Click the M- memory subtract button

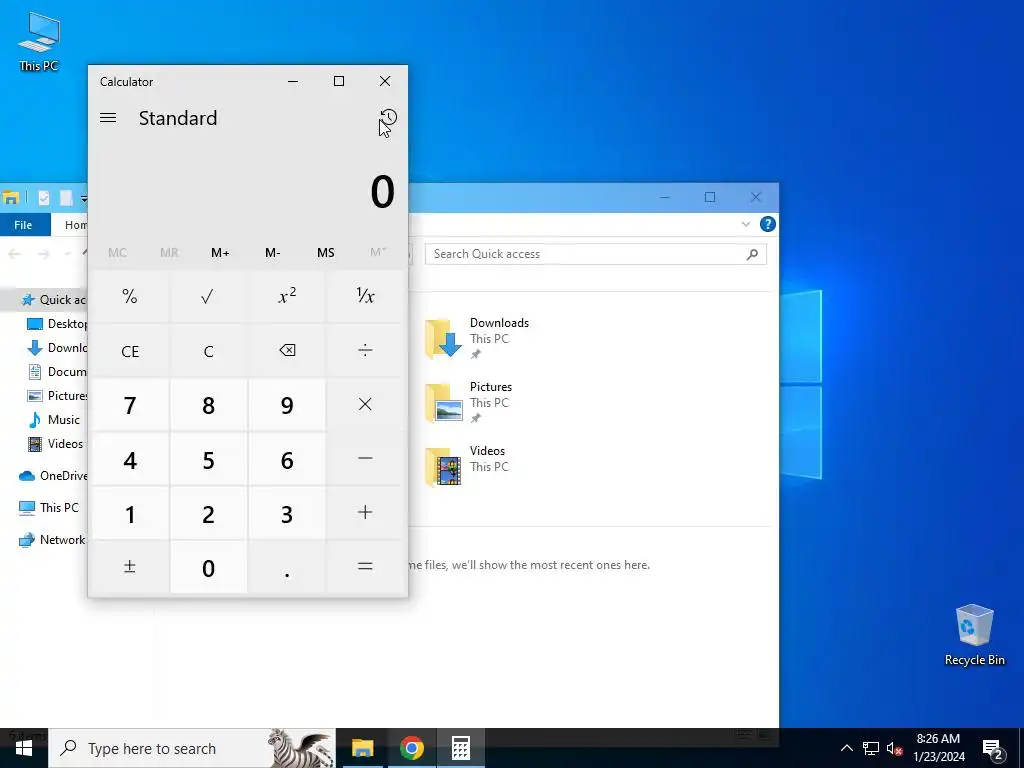click(x=273, y=253)
